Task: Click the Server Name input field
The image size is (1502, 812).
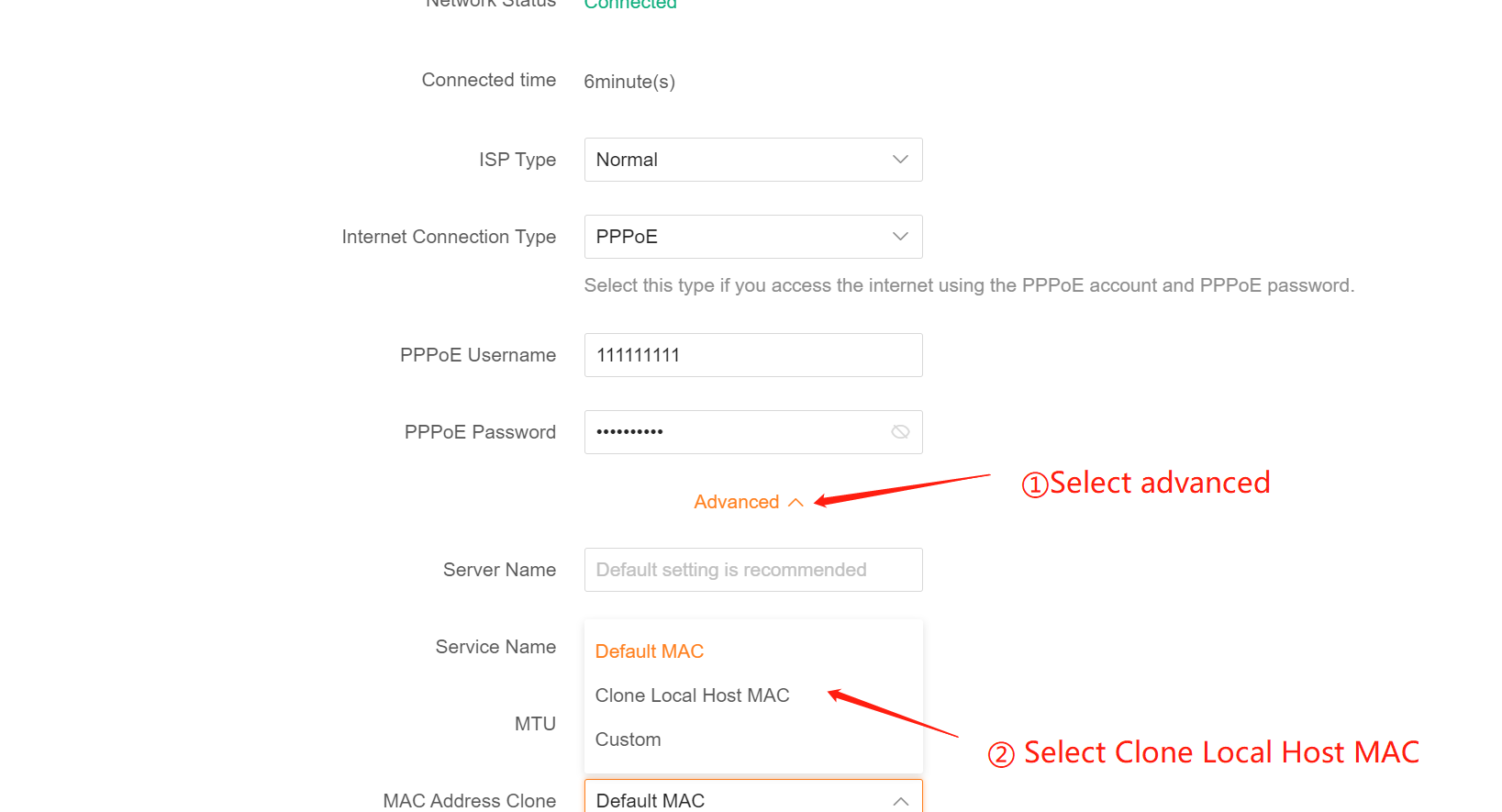Action: [752, 570]
